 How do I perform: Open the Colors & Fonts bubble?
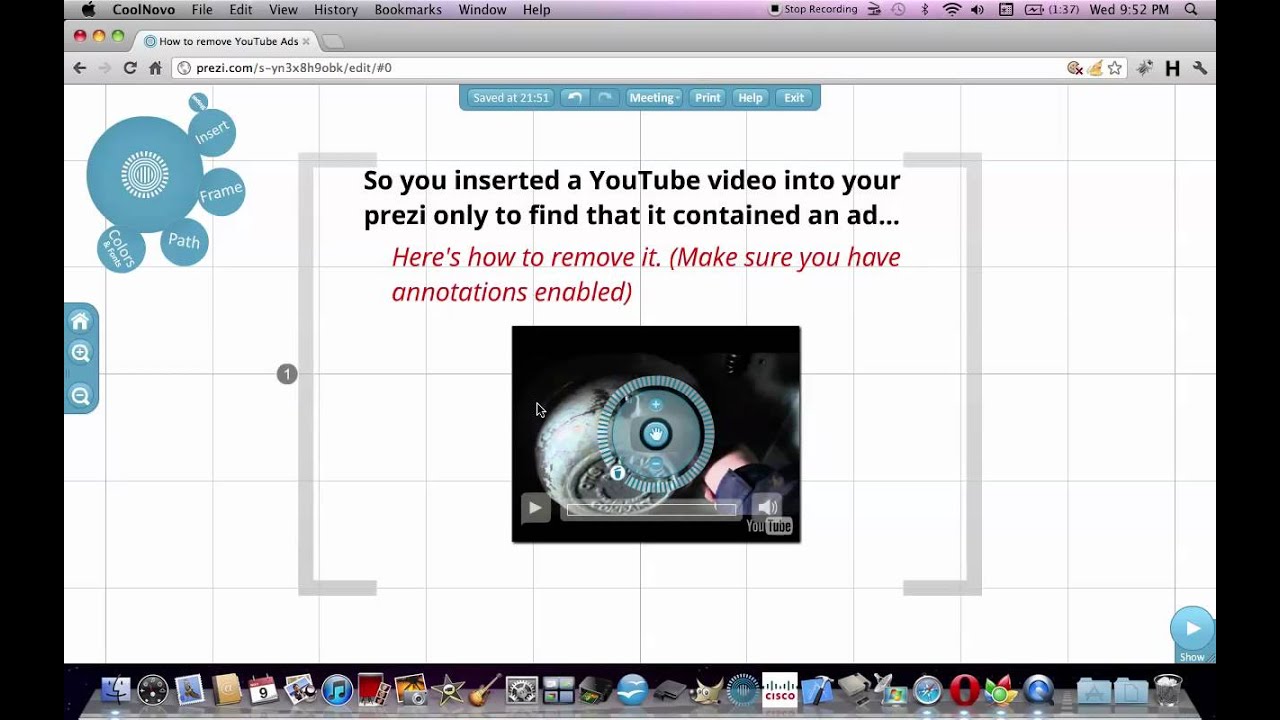pos(121,249)
